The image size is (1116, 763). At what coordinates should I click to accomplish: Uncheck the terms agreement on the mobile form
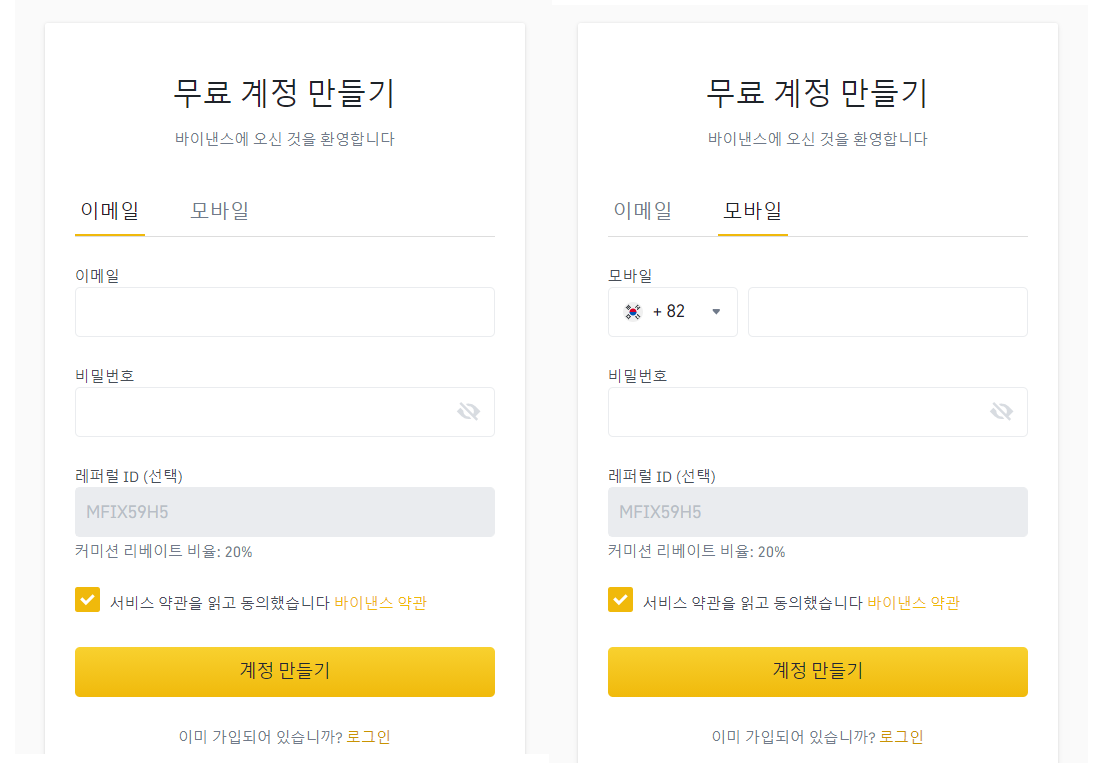click(620, 600)
